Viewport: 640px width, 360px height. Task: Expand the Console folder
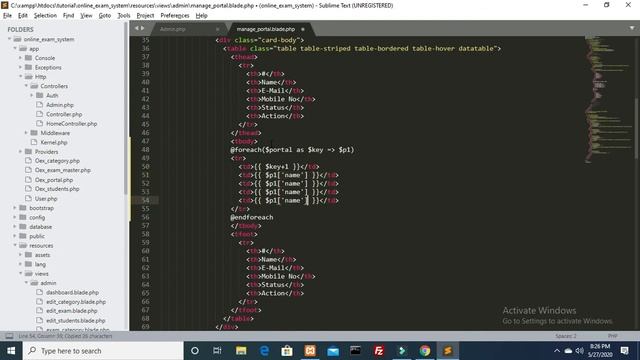pos(20,58)
